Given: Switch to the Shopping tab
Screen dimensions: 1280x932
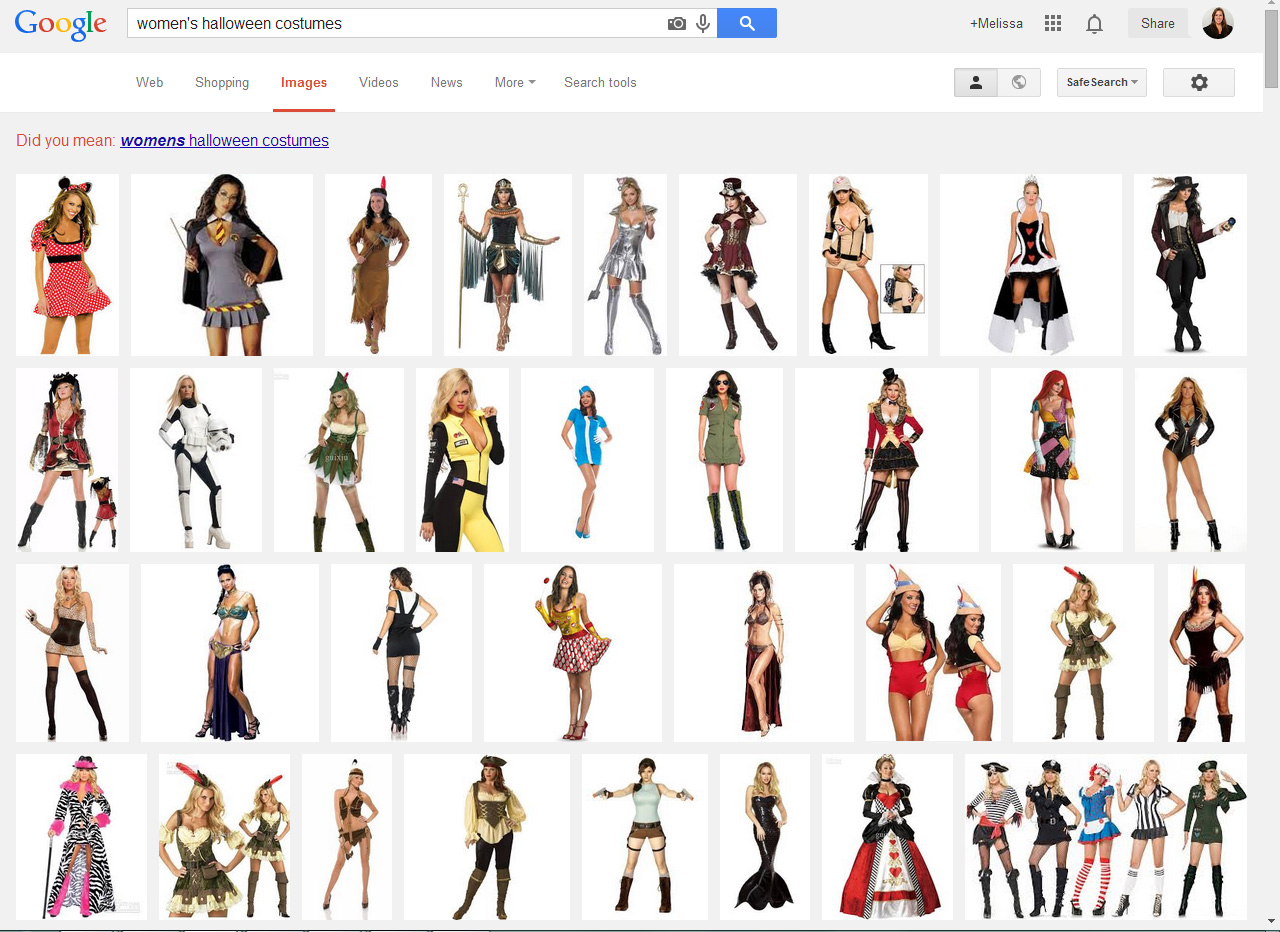Looking at the screenshot, I should 222,83.
